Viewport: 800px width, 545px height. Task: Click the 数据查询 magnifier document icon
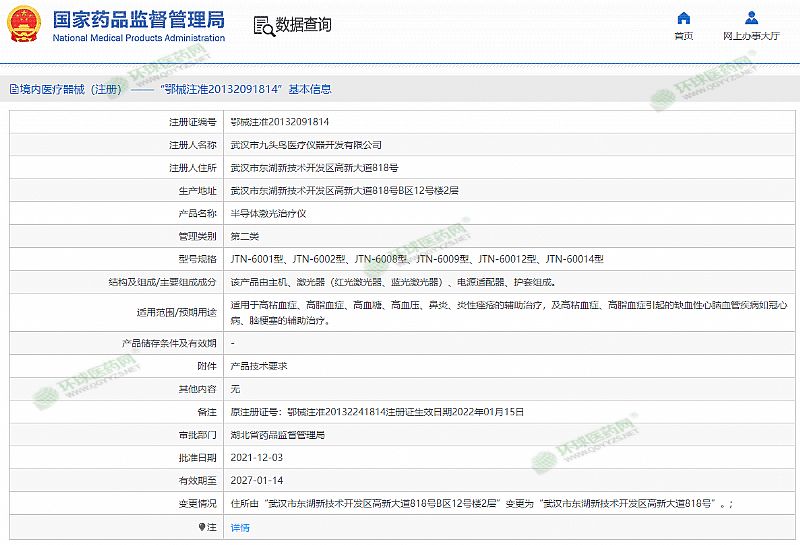[x=261, y=26]
